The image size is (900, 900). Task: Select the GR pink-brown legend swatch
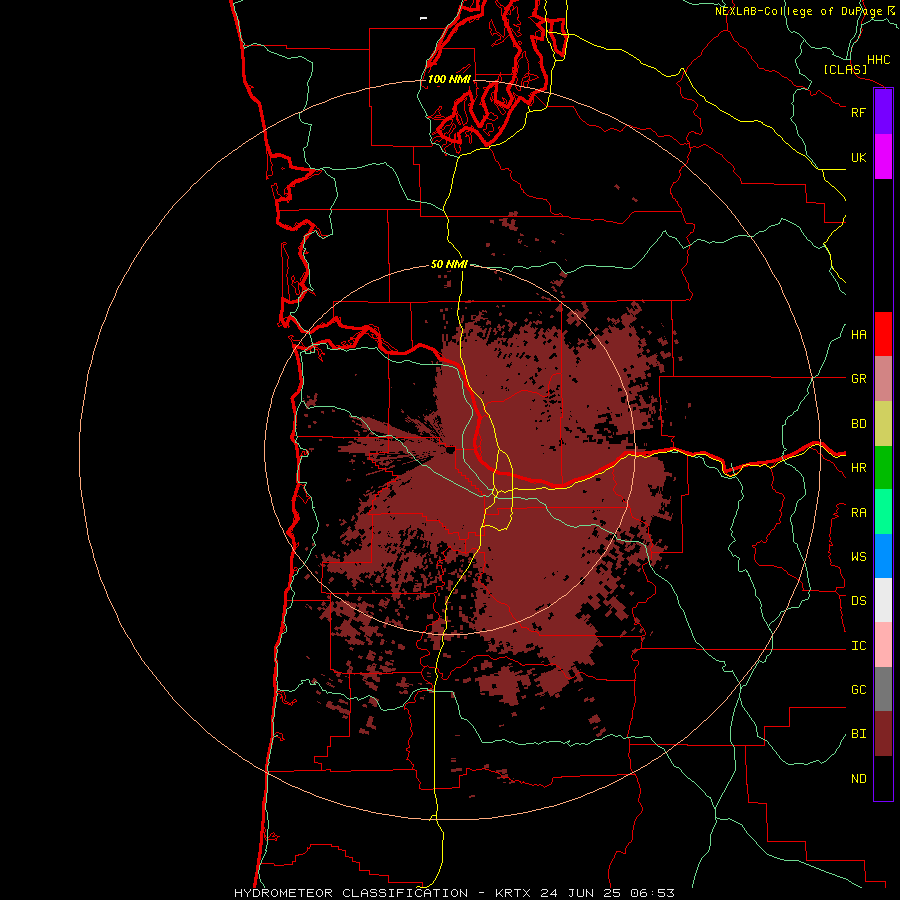pyautogui.click(x=883, y=379)
